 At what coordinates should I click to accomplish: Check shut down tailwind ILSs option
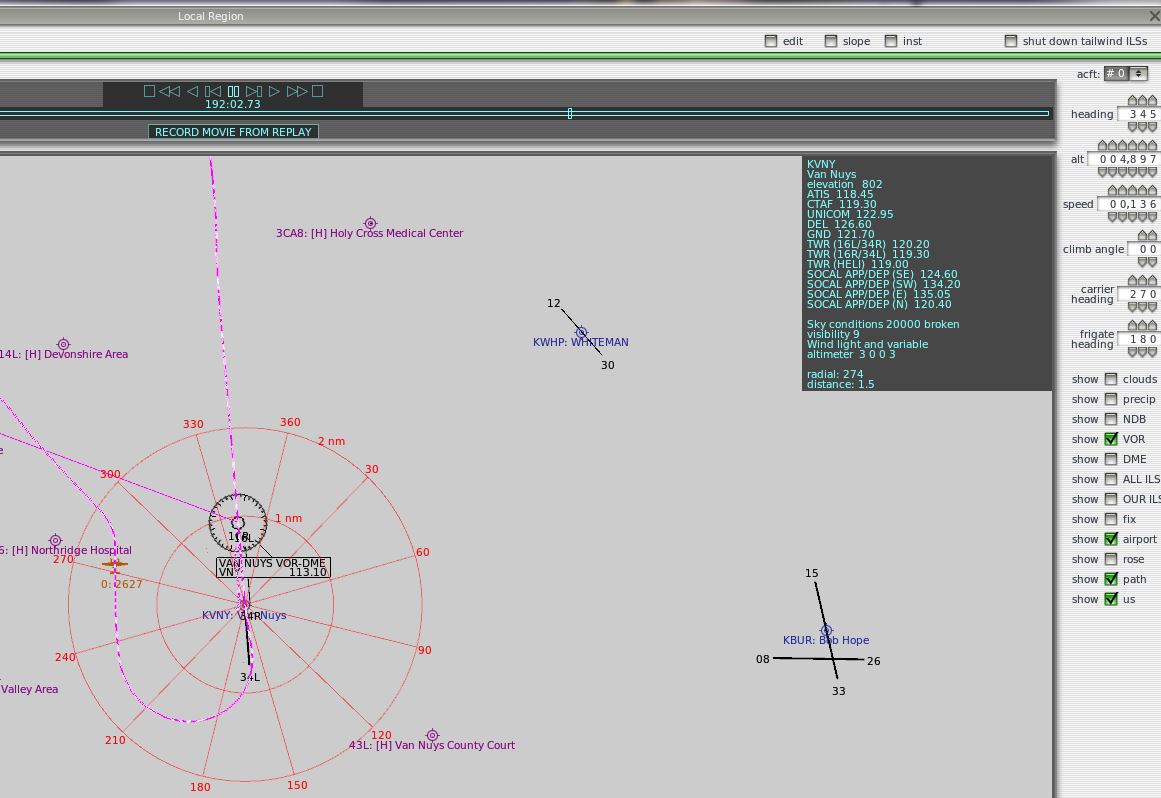click(x=1011, y=41)
